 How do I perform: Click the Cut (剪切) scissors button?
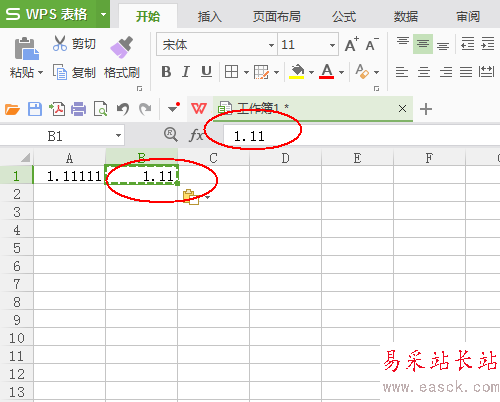point(74,44)
